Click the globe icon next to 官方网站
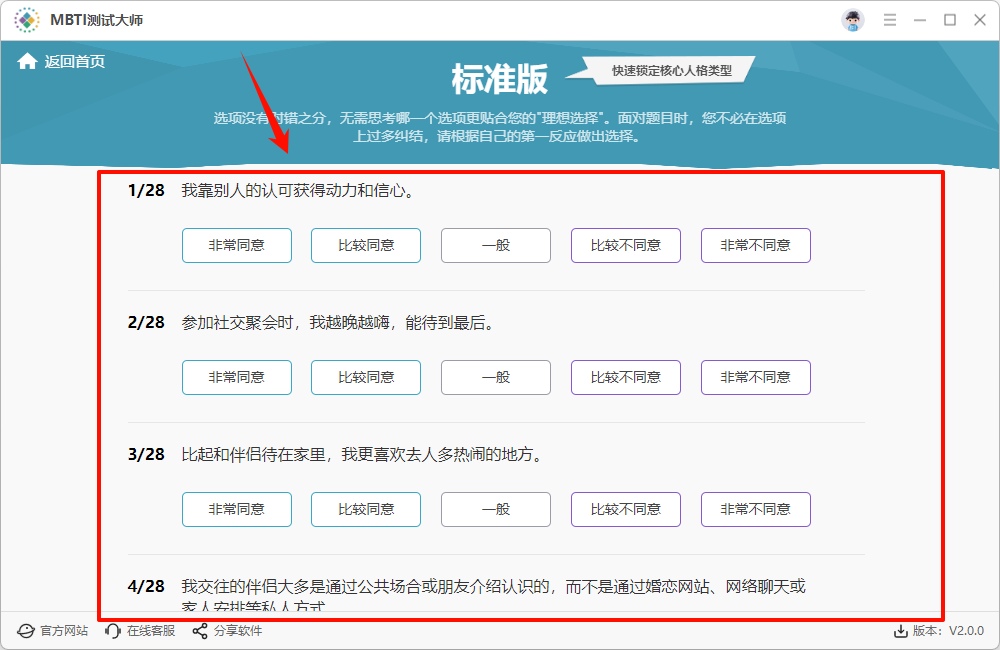 point(27,631)
